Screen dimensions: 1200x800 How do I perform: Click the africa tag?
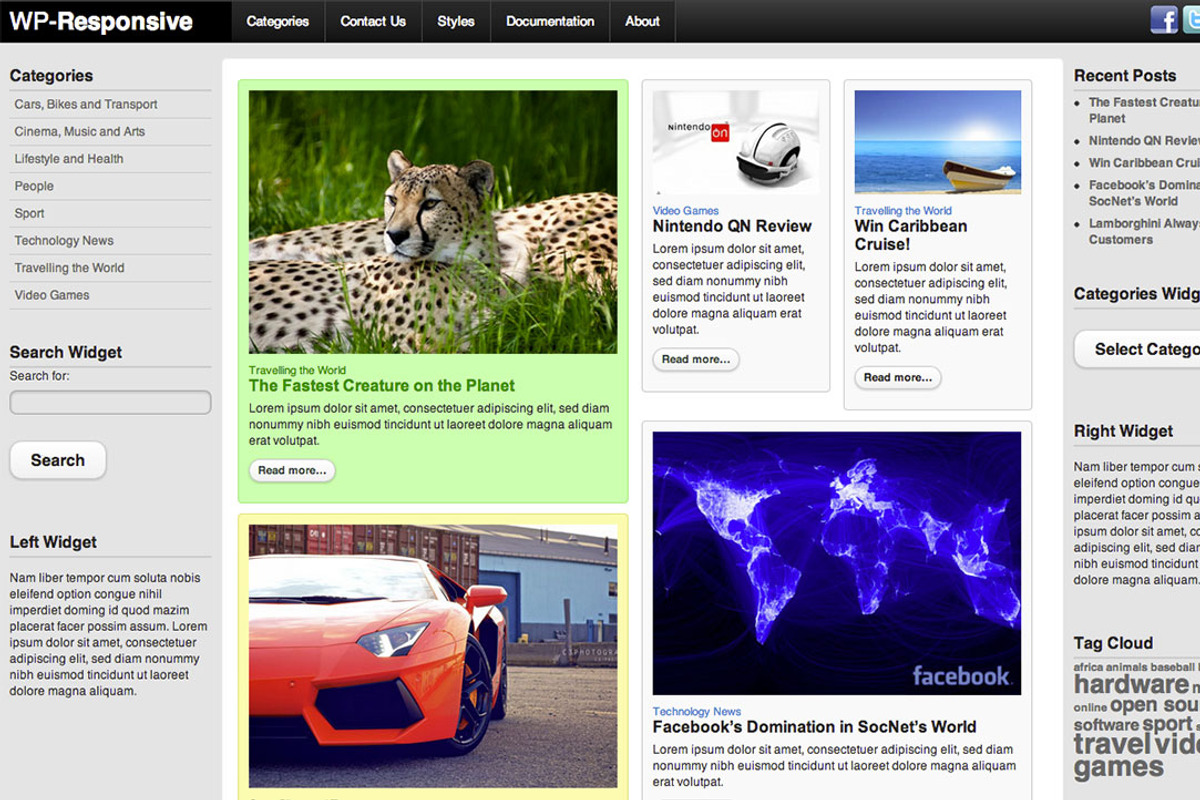point(1088,667)
